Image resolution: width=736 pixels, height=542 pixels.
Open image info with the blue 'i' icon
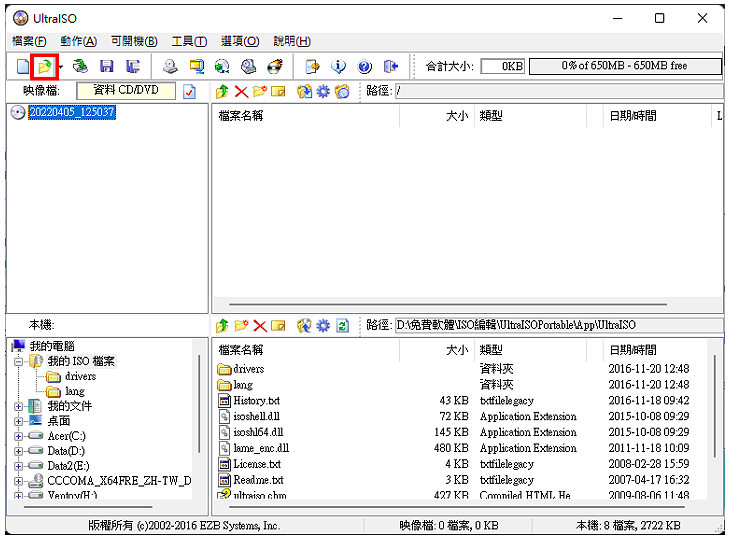[x=338, y=67]
